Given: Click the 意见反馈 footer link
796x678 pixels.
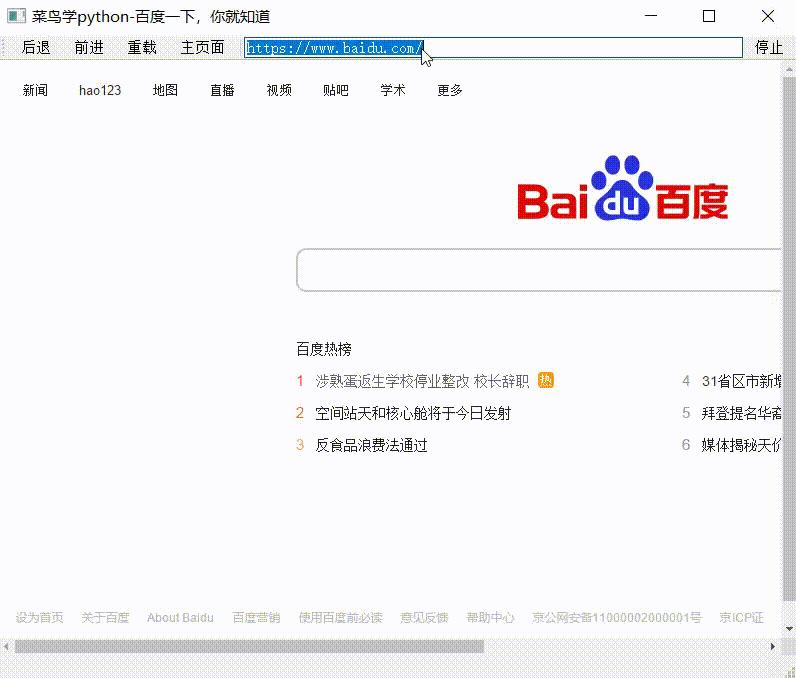Looking at the screenshot, I should (x=424, y=618).
